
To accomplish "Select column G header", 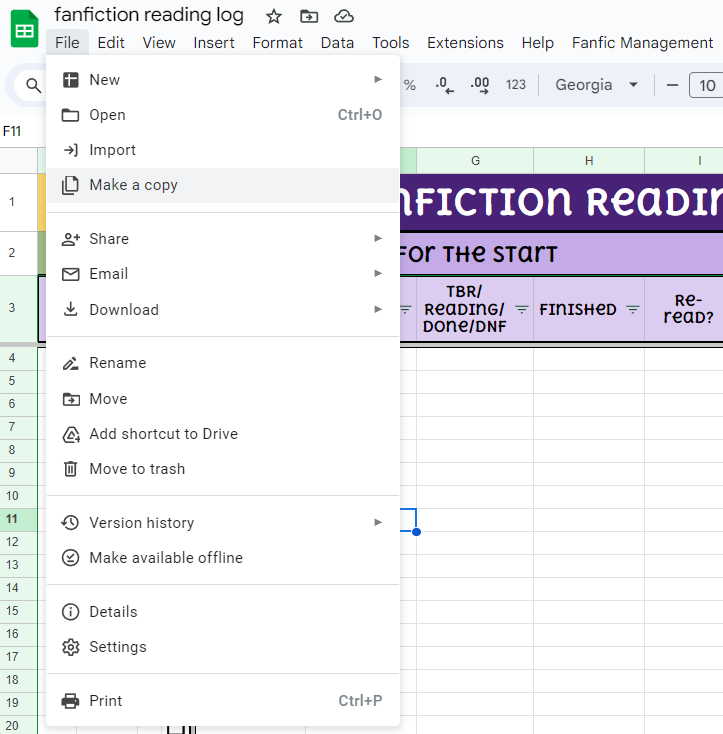I will (x=475, y=161).
